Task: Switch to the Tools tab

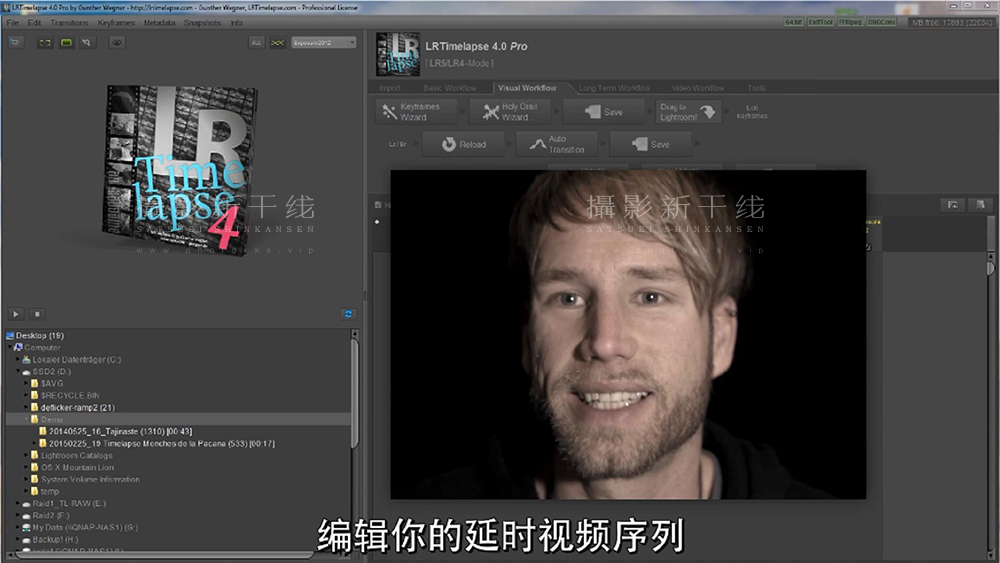Action: tap(756, 88)
